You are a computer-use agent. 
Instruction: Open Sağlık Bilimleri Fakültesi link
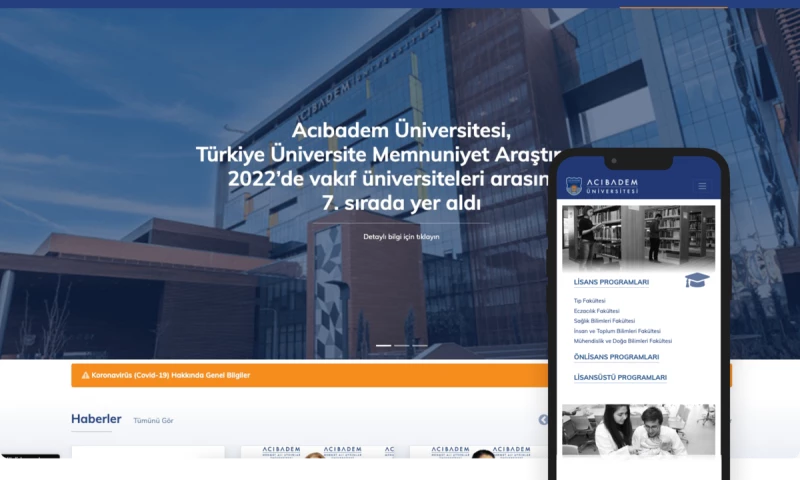(604, 321)
